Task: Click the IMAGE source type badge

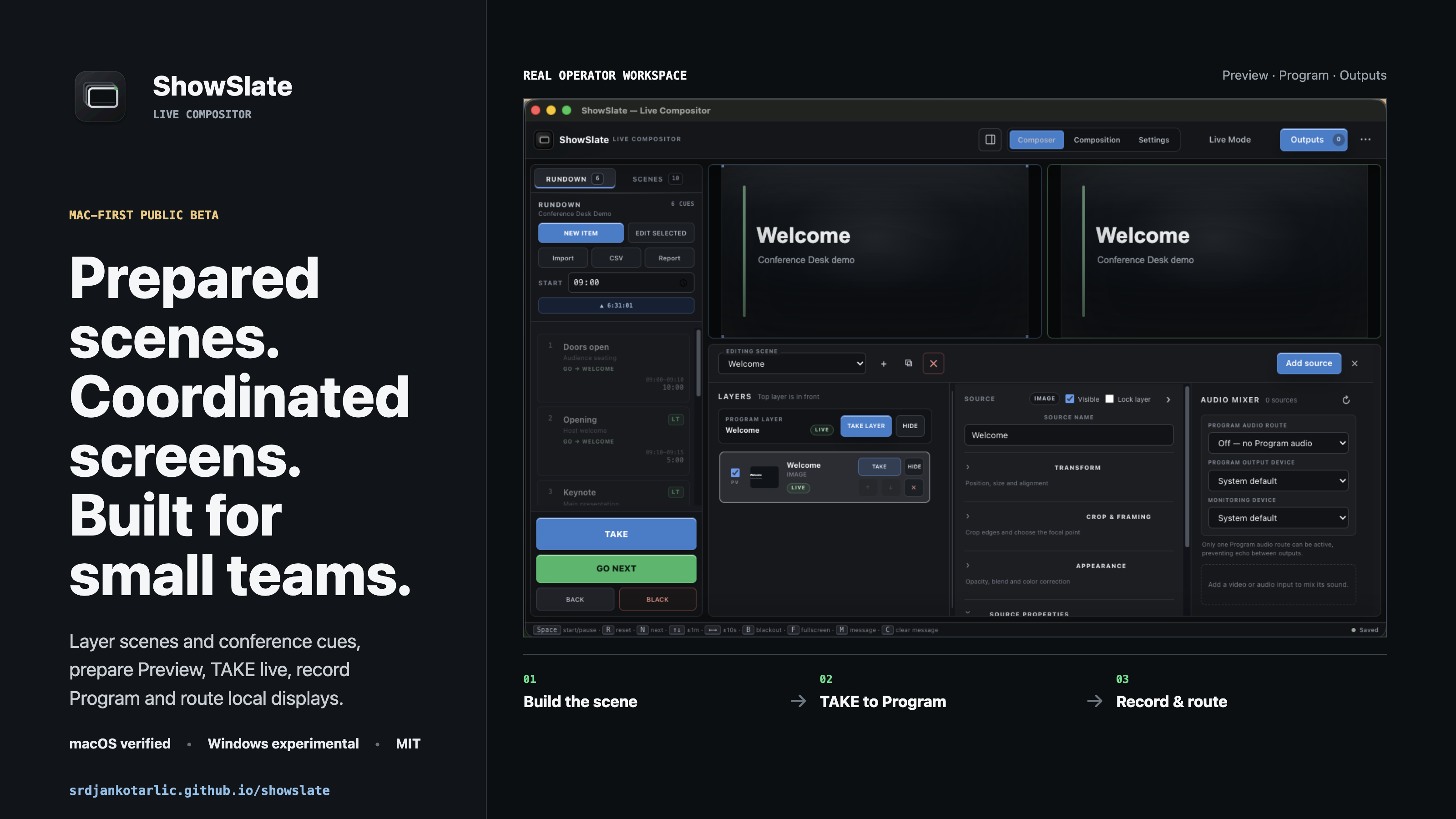Action: tap(1044, 399)
